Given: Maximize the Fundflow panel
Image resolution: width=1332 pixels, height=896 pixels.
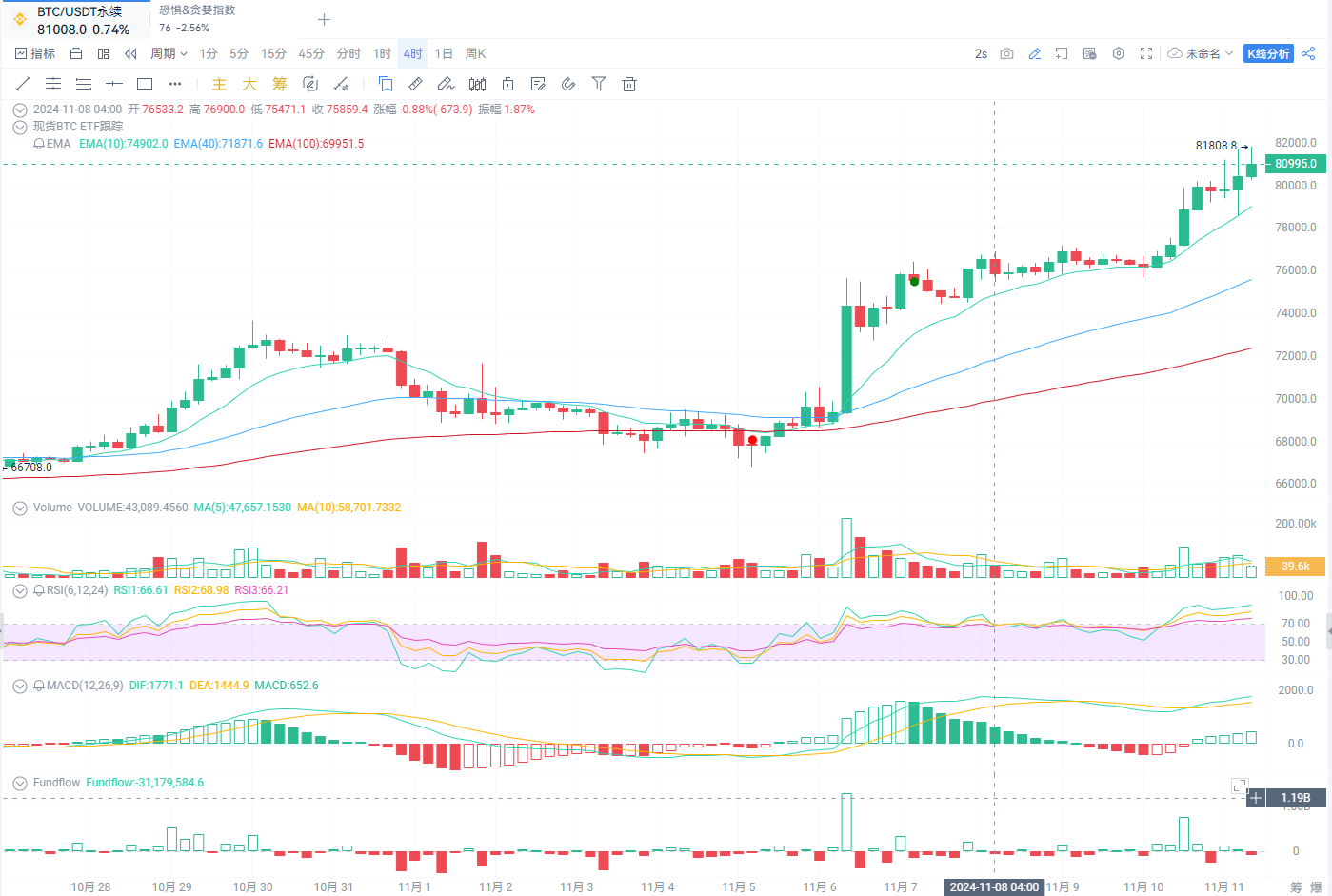Looking at the screenshot, I should tap(1239, 786).
